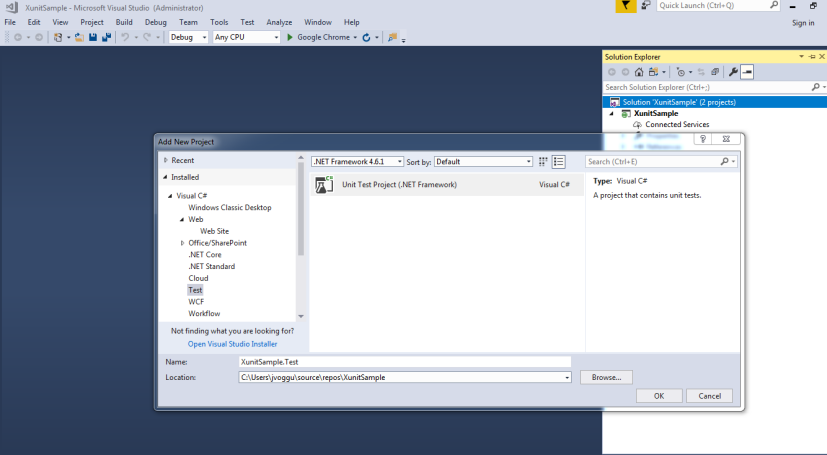Click the feedback icon beside notification flag
This screenshot has width=827, height=455.
pos(646,5)
